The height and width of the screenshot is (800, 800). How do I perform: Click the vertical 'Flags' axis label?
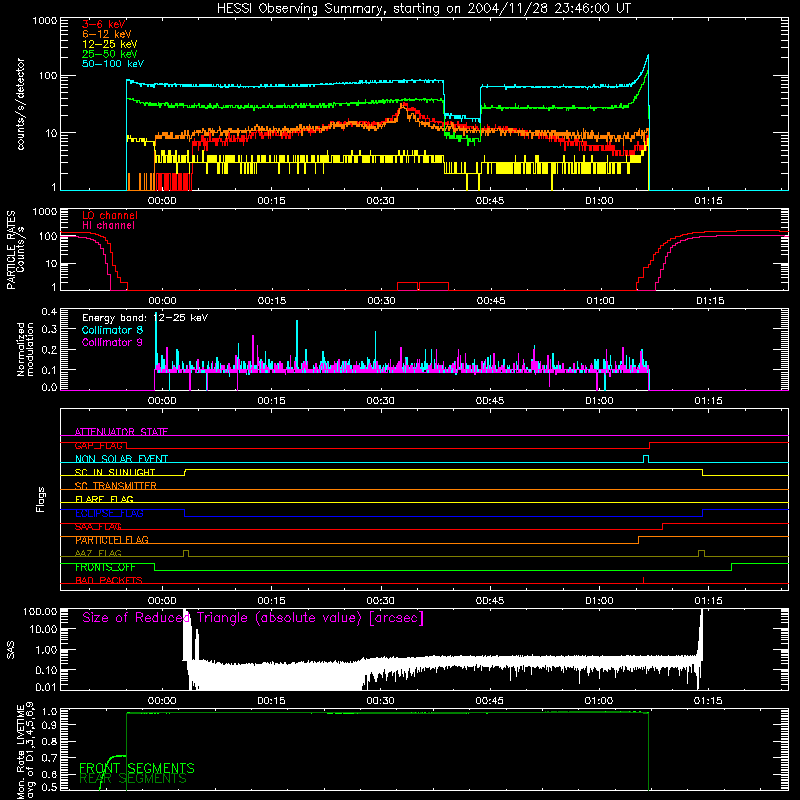click(41, 499)
